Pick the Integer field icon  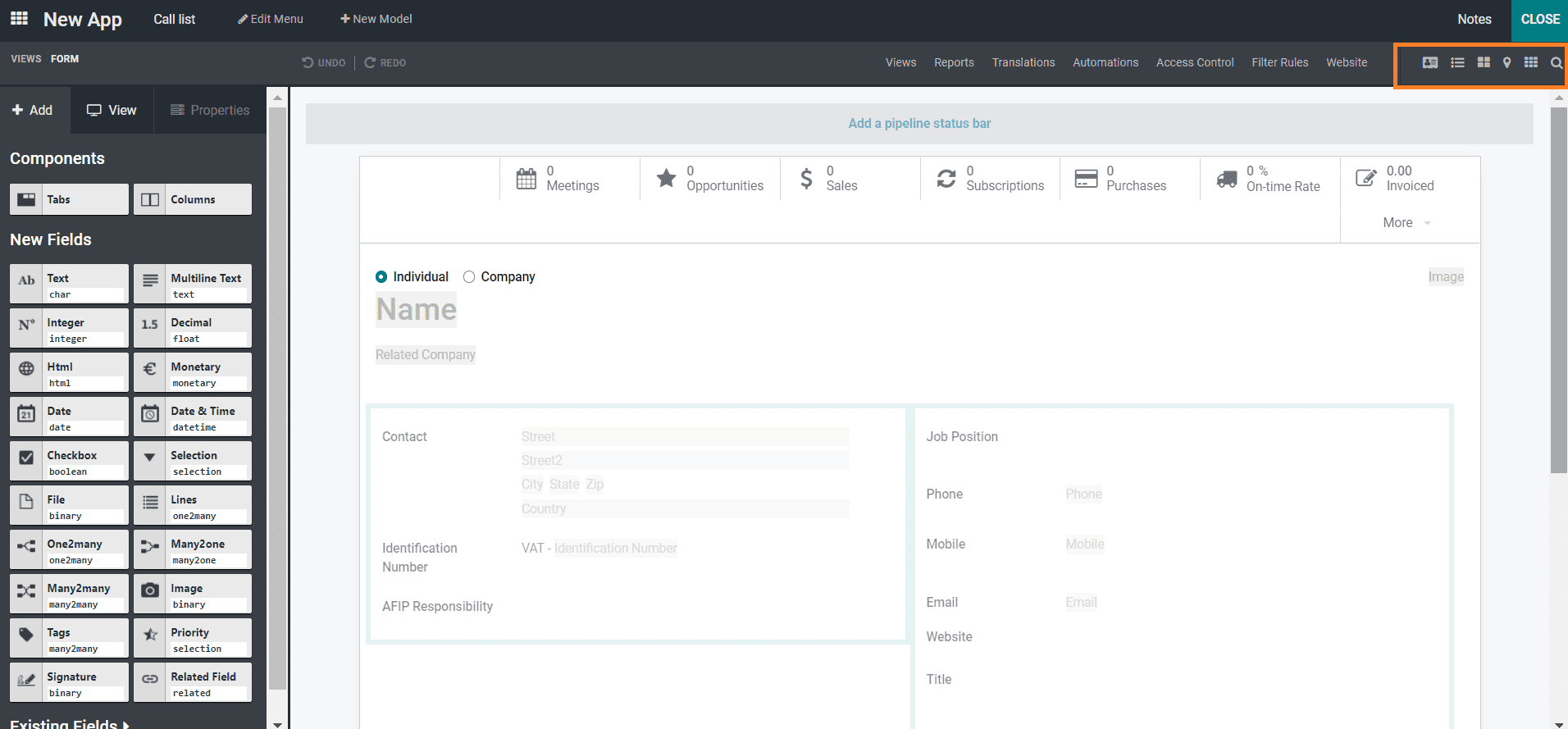[x=26, y=325]
